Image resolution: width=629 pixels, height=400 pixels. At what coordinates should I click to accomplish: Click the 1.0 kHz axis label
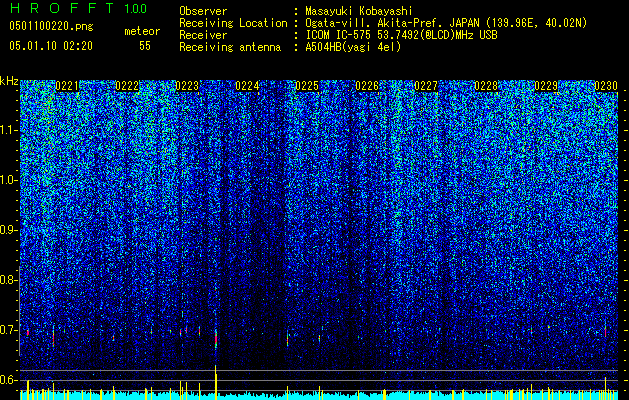click(x=9, y=181)
